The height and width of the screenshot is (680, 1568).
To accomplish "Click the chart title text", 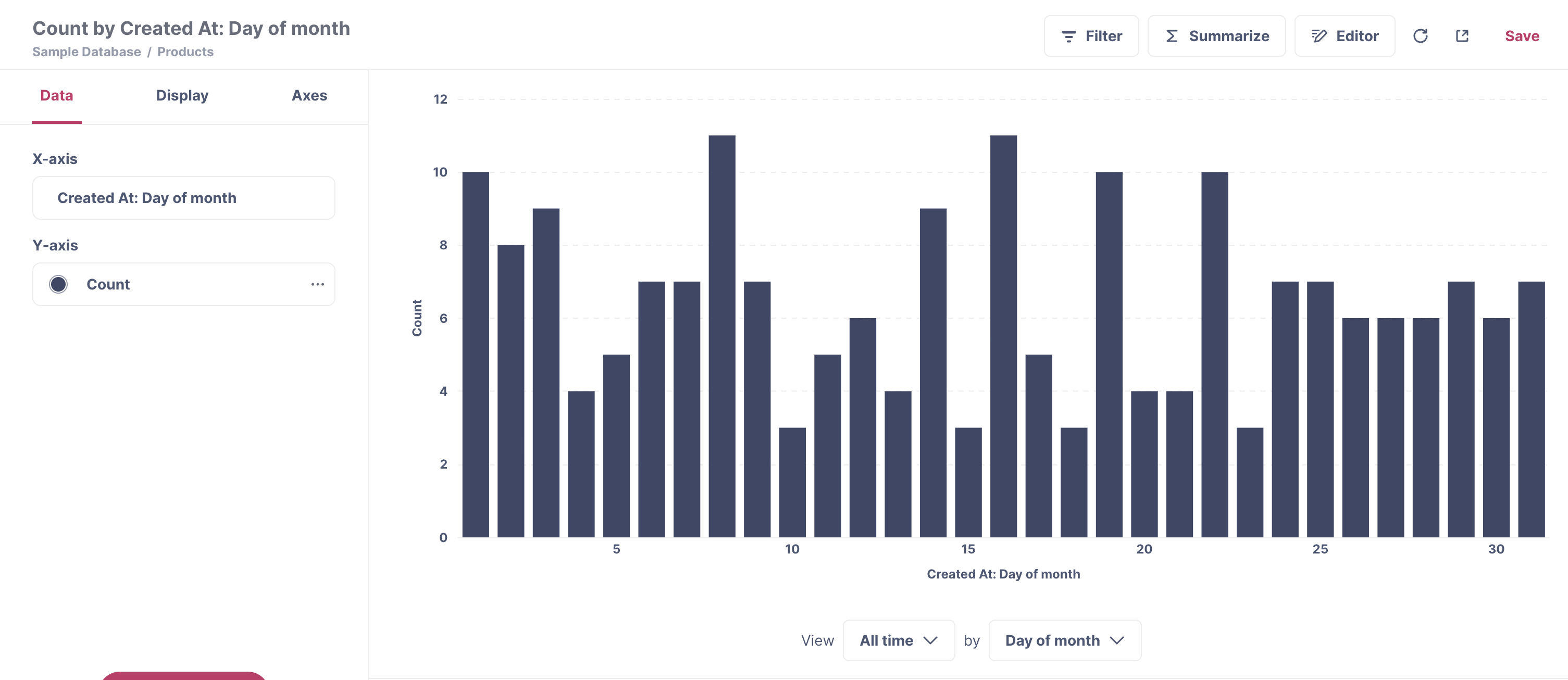I will pyautogui.click(x=191, y=29).
